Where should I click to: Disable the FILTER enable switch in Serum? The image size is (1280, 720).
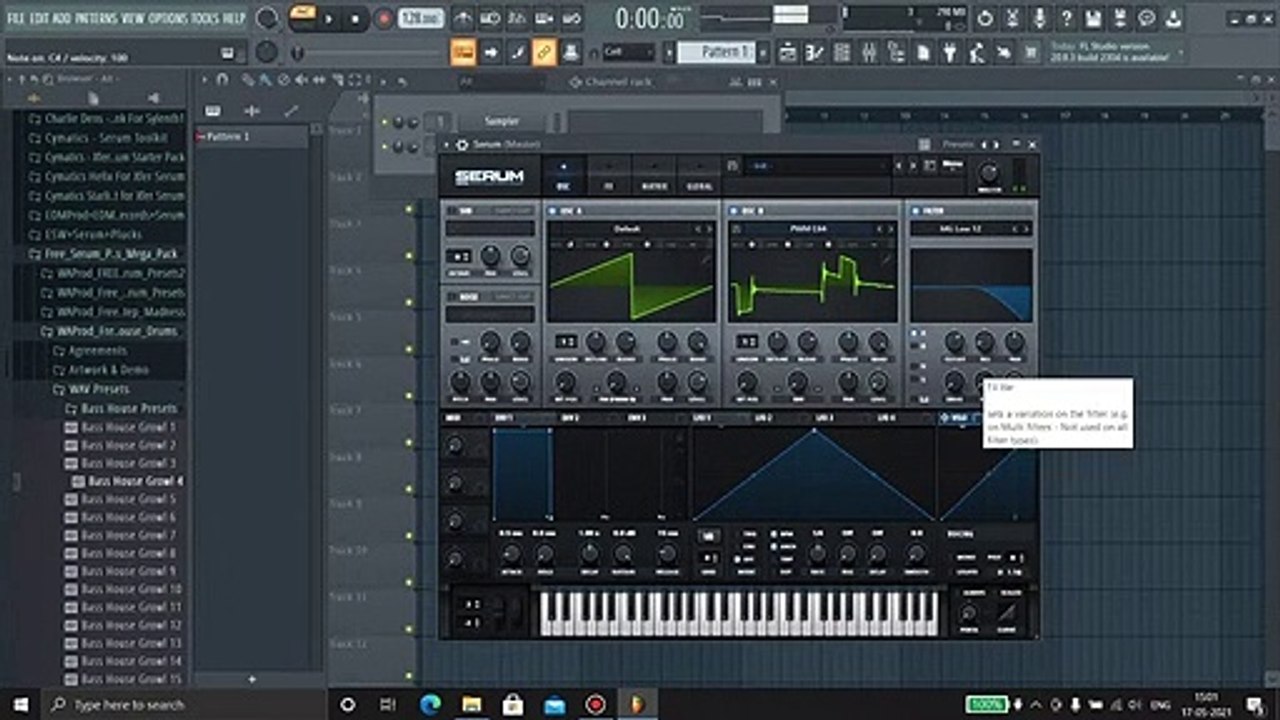click(x=914, y=211)
